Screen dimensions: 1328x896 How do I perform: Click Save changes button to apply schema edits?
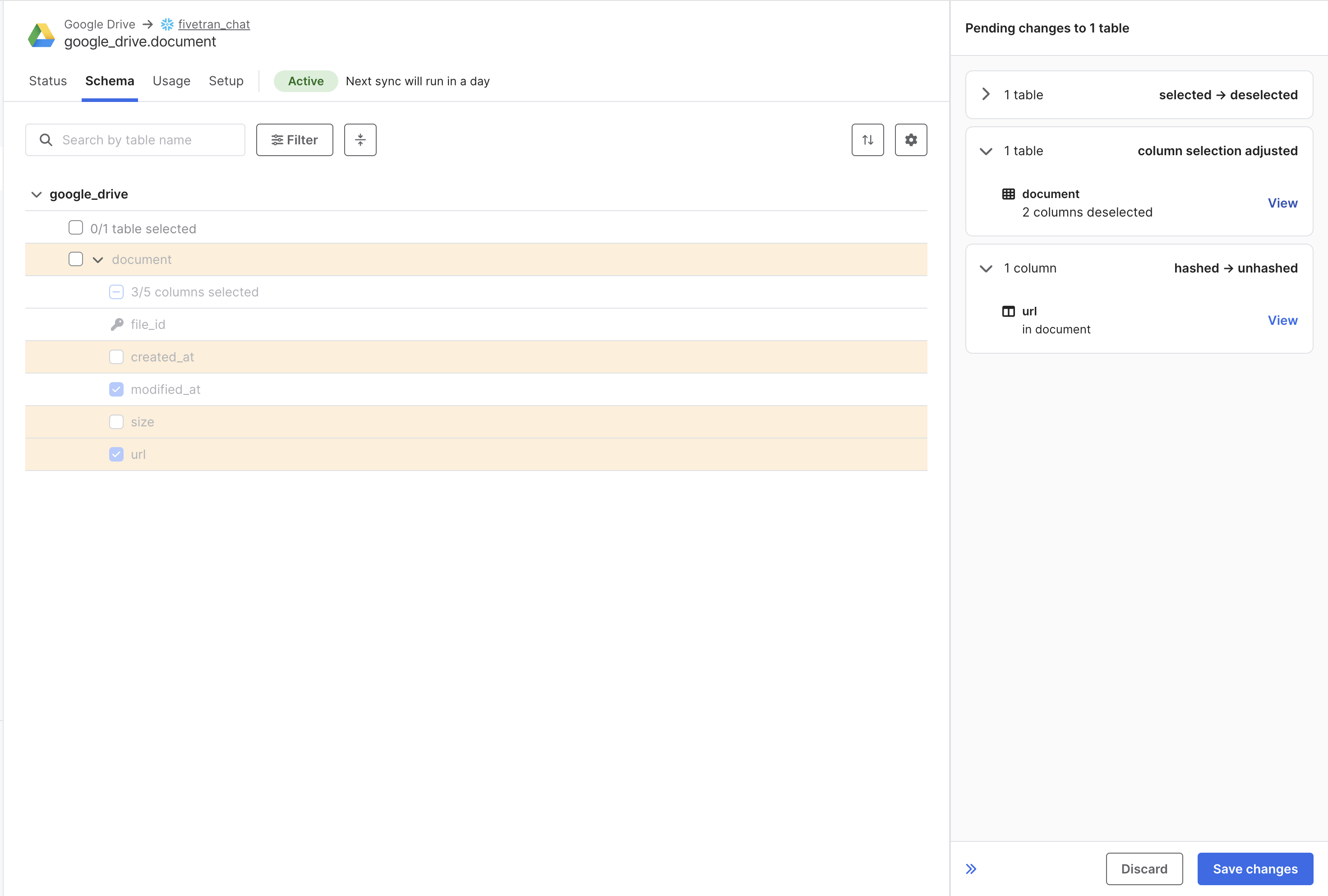[1255, 868]
